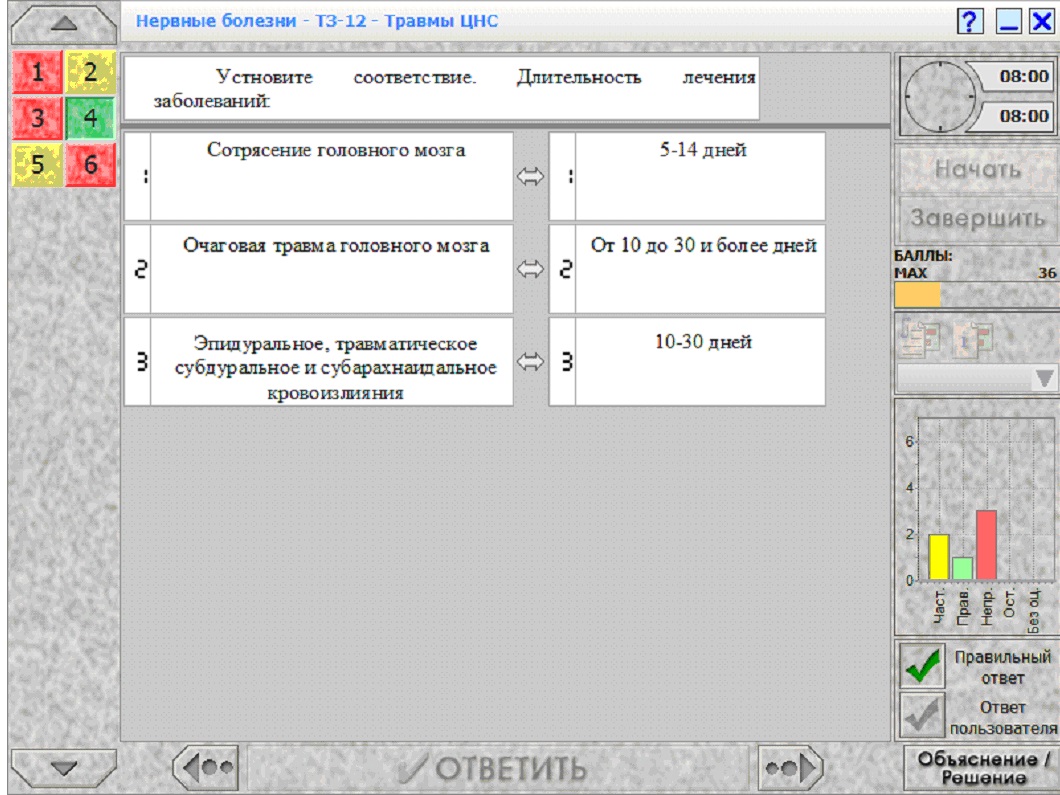This screenshot has width=1060, height=795.
Task: Click the Начать button
Action: coord(978,169)
